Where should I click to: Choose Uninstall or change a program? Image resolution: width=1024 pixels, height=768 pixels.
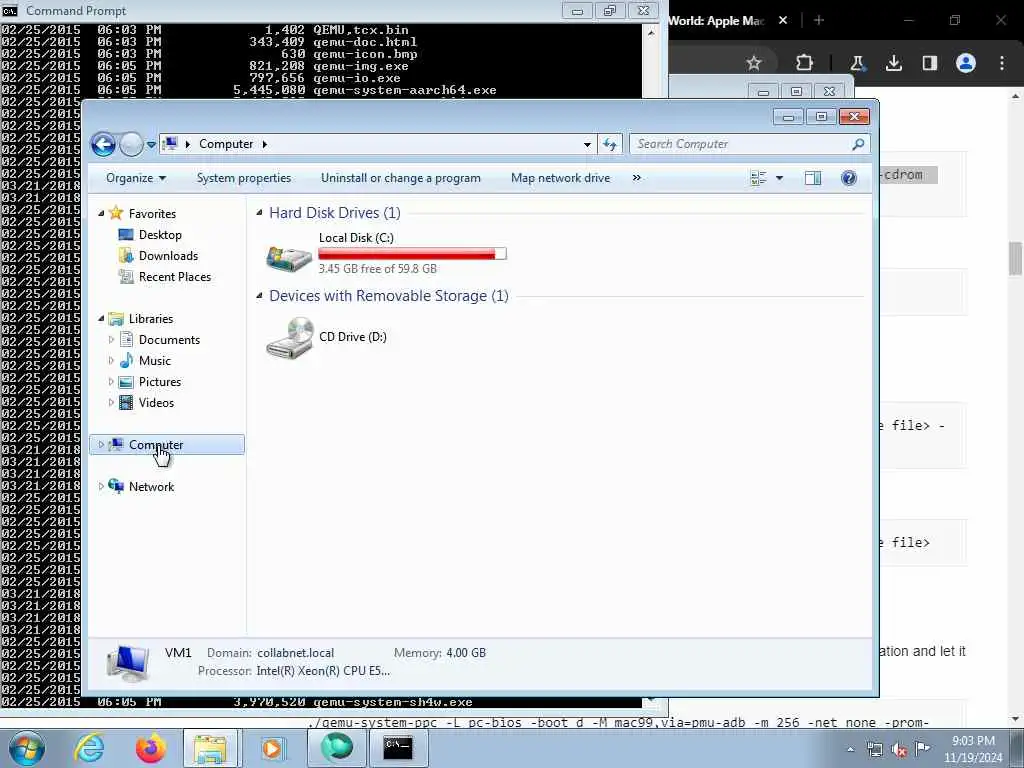coord(400,178)
